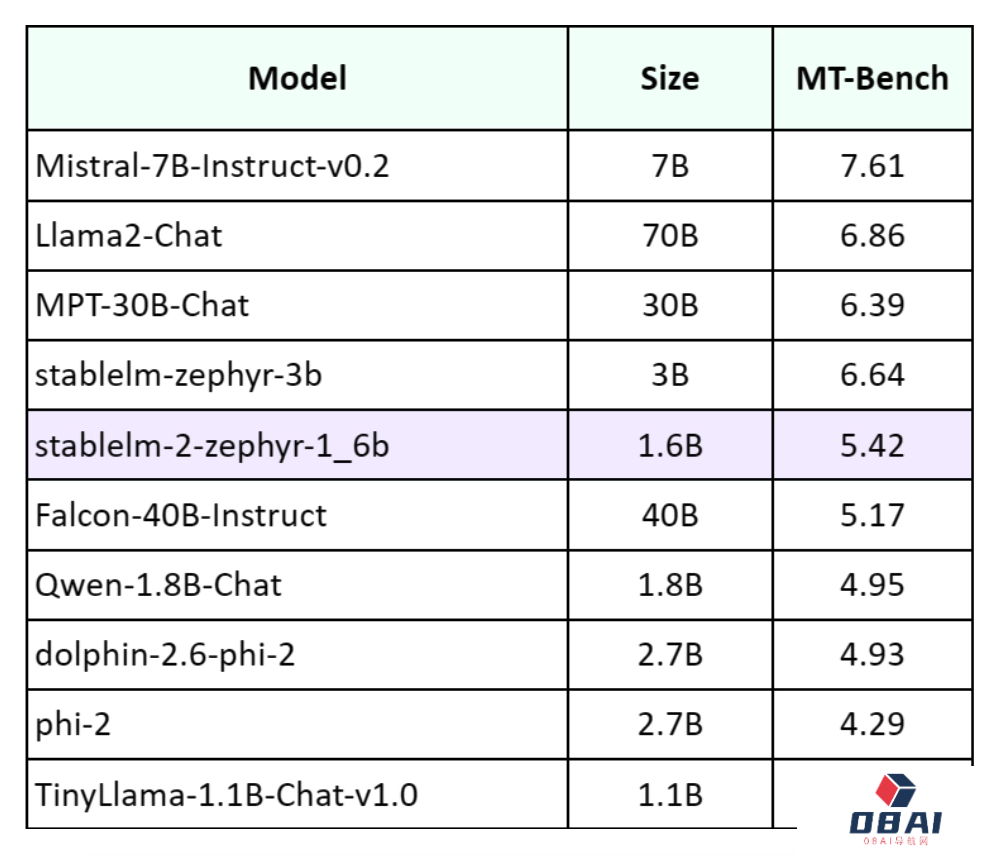
Task: Click the Mistral-7B-Instruct-v0.2 model cell
Action: click(x=212, y=165)
